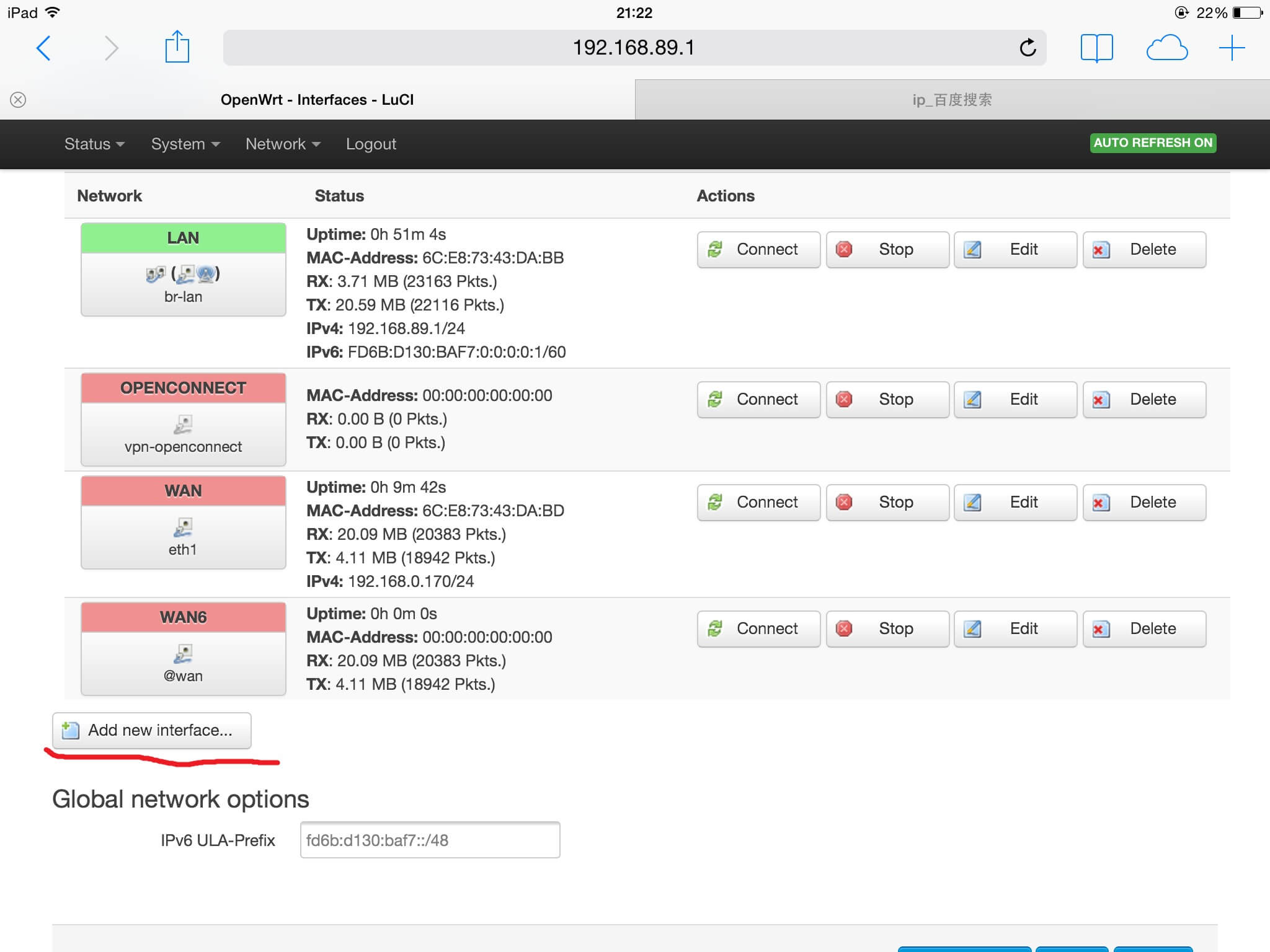Select the LAN IPv4 192.168.89.1/24 text

386,328
